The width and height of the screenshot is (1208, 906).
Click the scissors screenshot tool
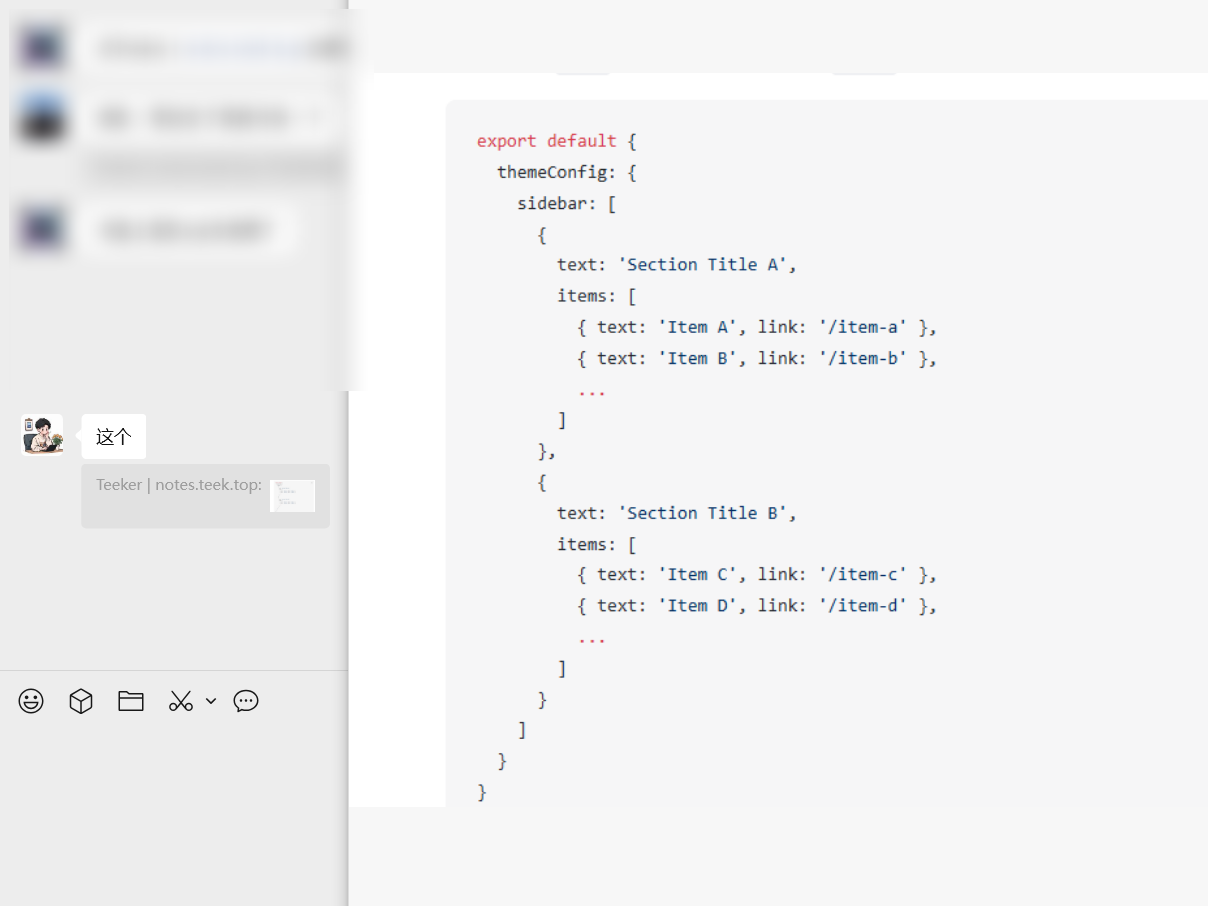click(180, 701)
